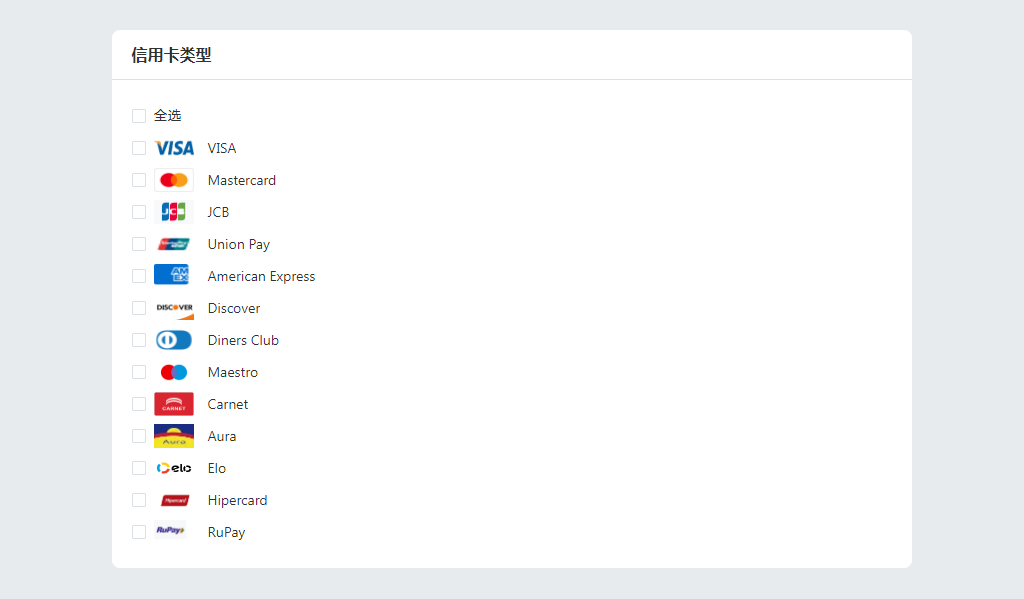The image size is (1024, 599).
Task: Click the JCB card logo
Action: (174, 212)
